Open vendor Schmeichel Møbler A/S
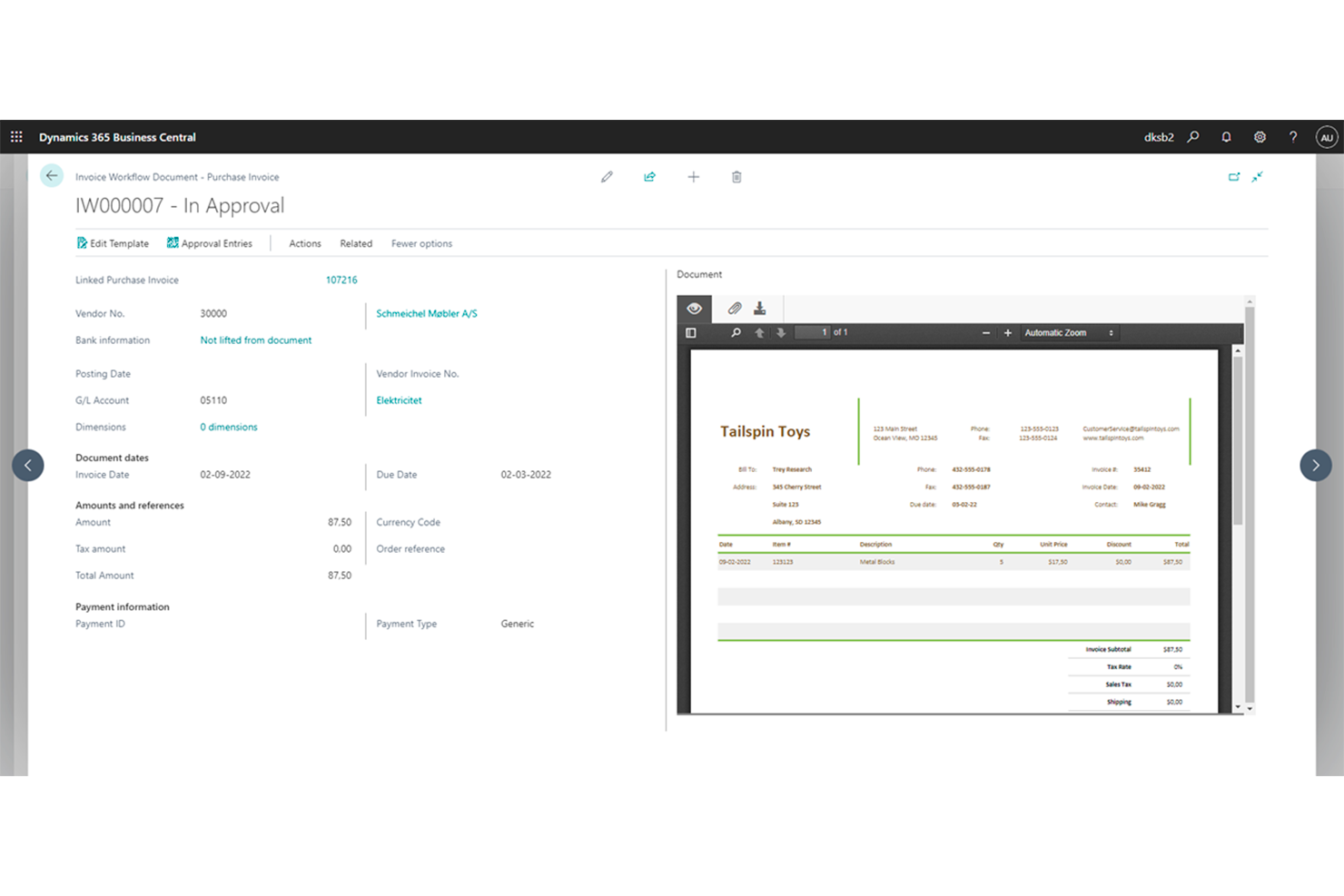This screenshot has width=1344, height=896. tap(426, 313)
